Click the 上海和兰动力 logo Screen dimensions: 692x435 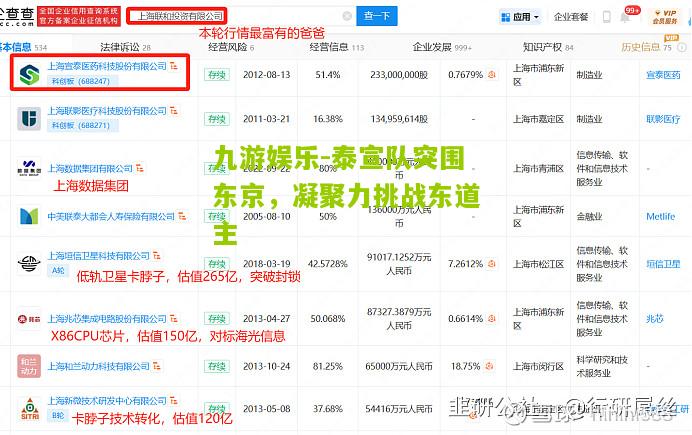pyautogui.click(x=29, y=366)
